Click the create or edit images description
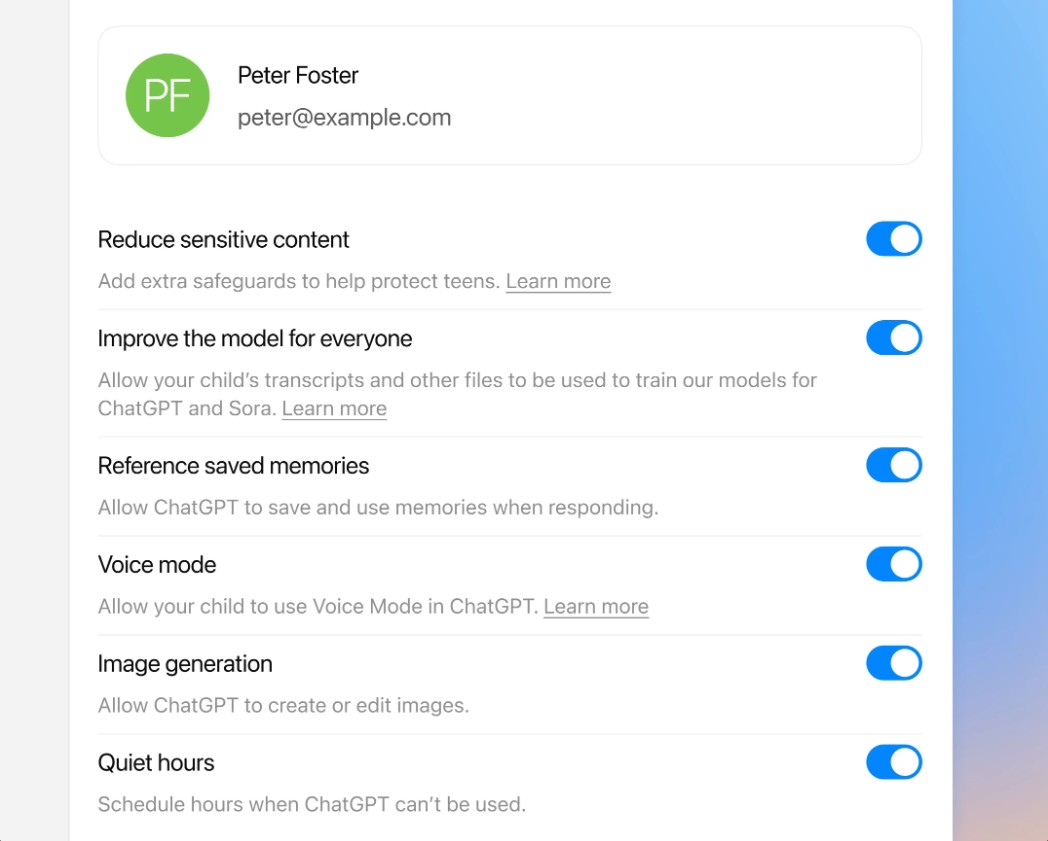 pos(284,706)
